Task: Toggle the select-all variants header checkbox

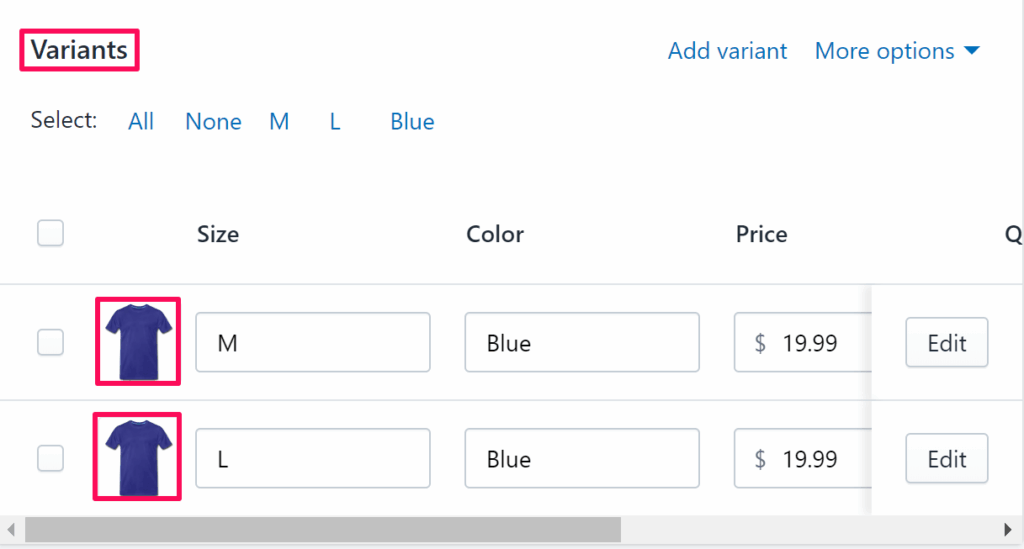Action: 50,233
